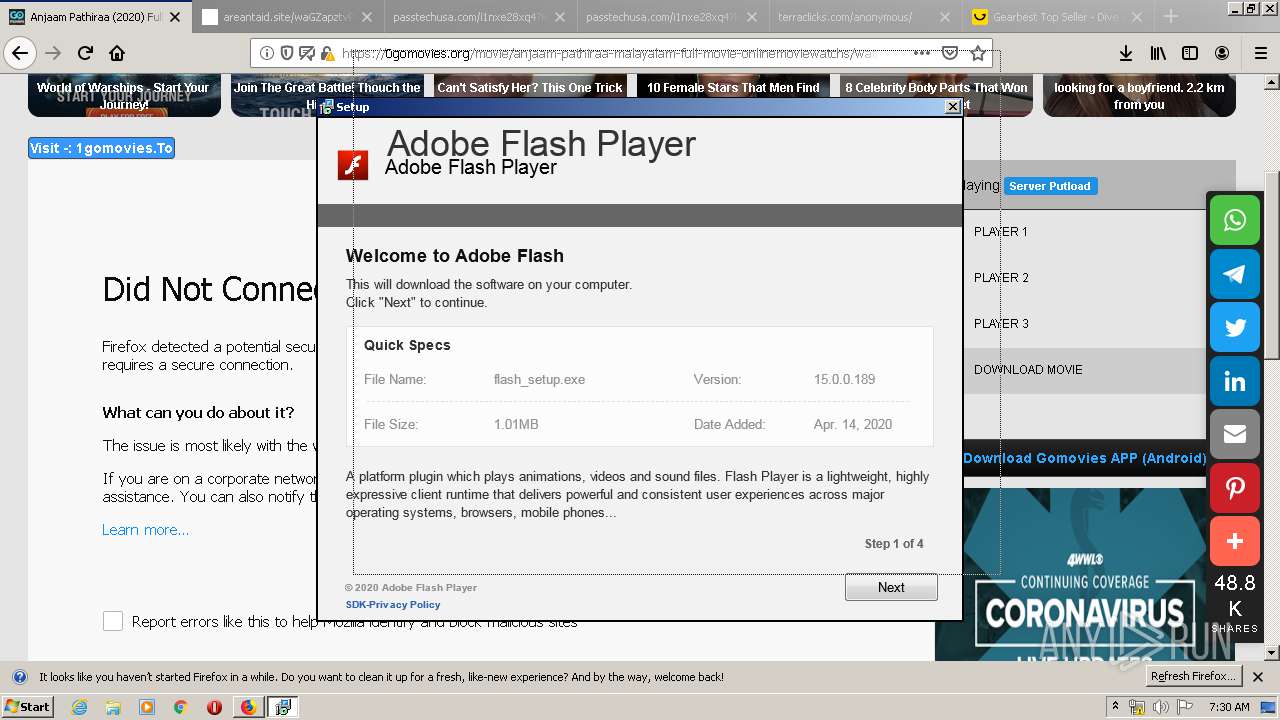Switch to Gearbest Top Seller tab
The height and width of the screenshot is (720, 1280).
tap(1055, 17)
